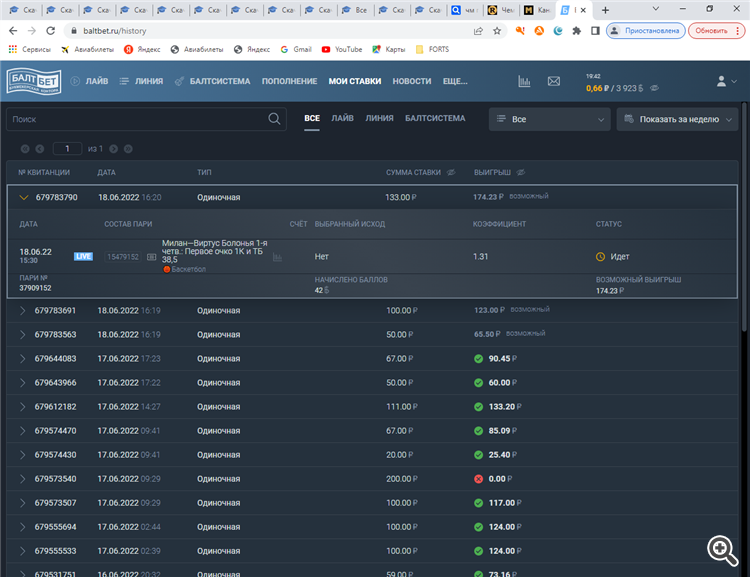Open ПОПОЛНЕНИЕ page

(x=289, y=81)
